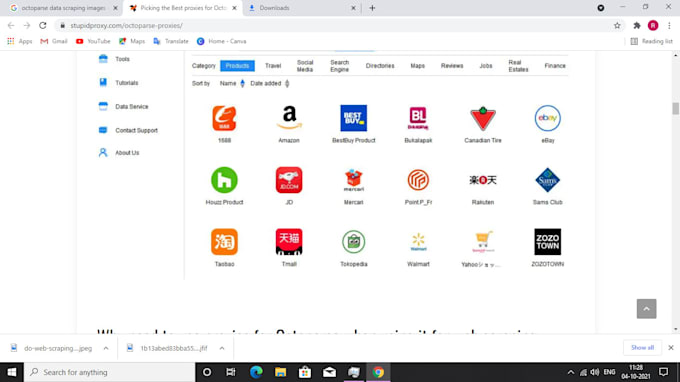
Task: Switch to the Jobs category
Action: coord(486,65)
